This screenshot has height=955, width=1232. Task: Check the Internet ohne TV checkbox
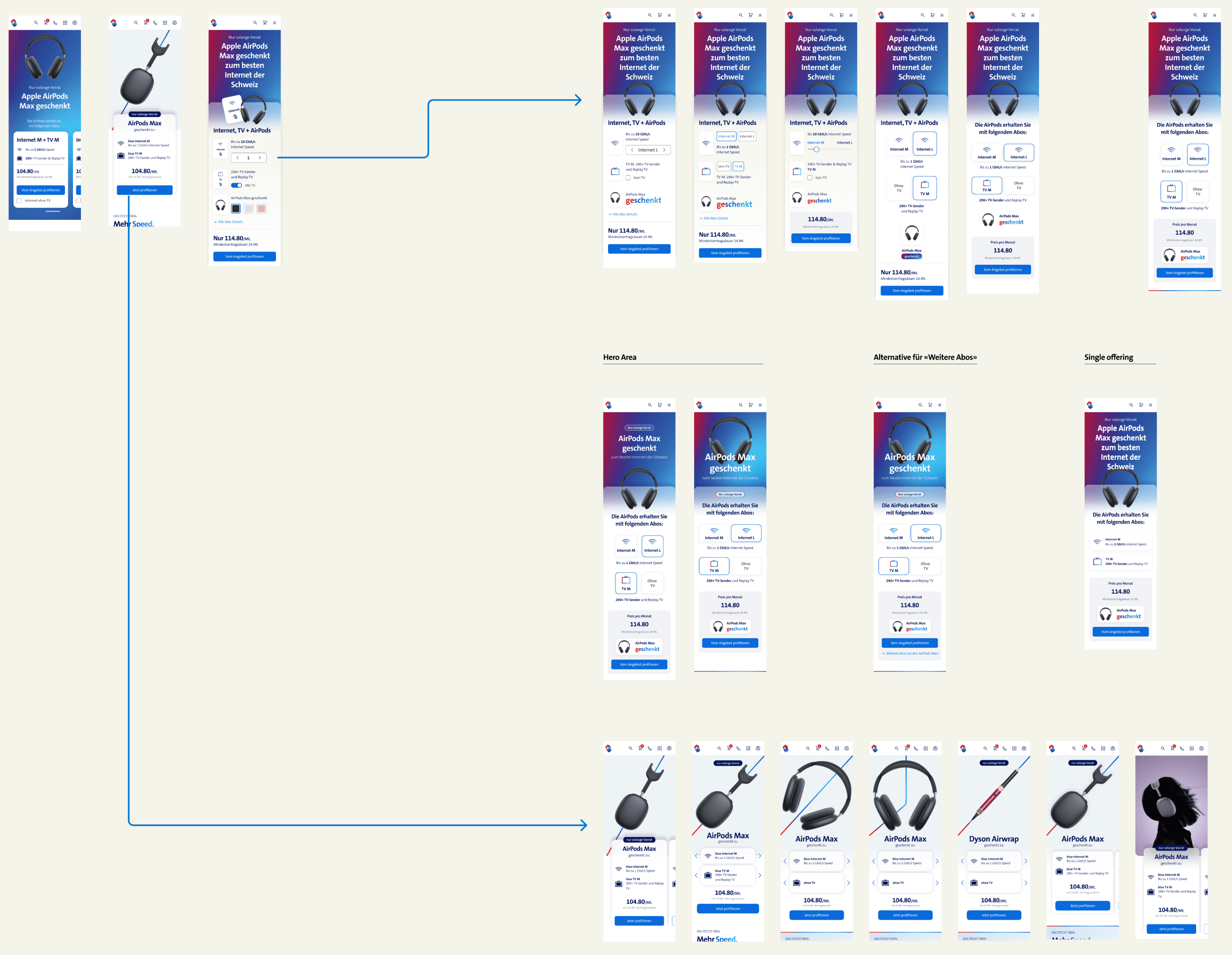click(19, 201)
